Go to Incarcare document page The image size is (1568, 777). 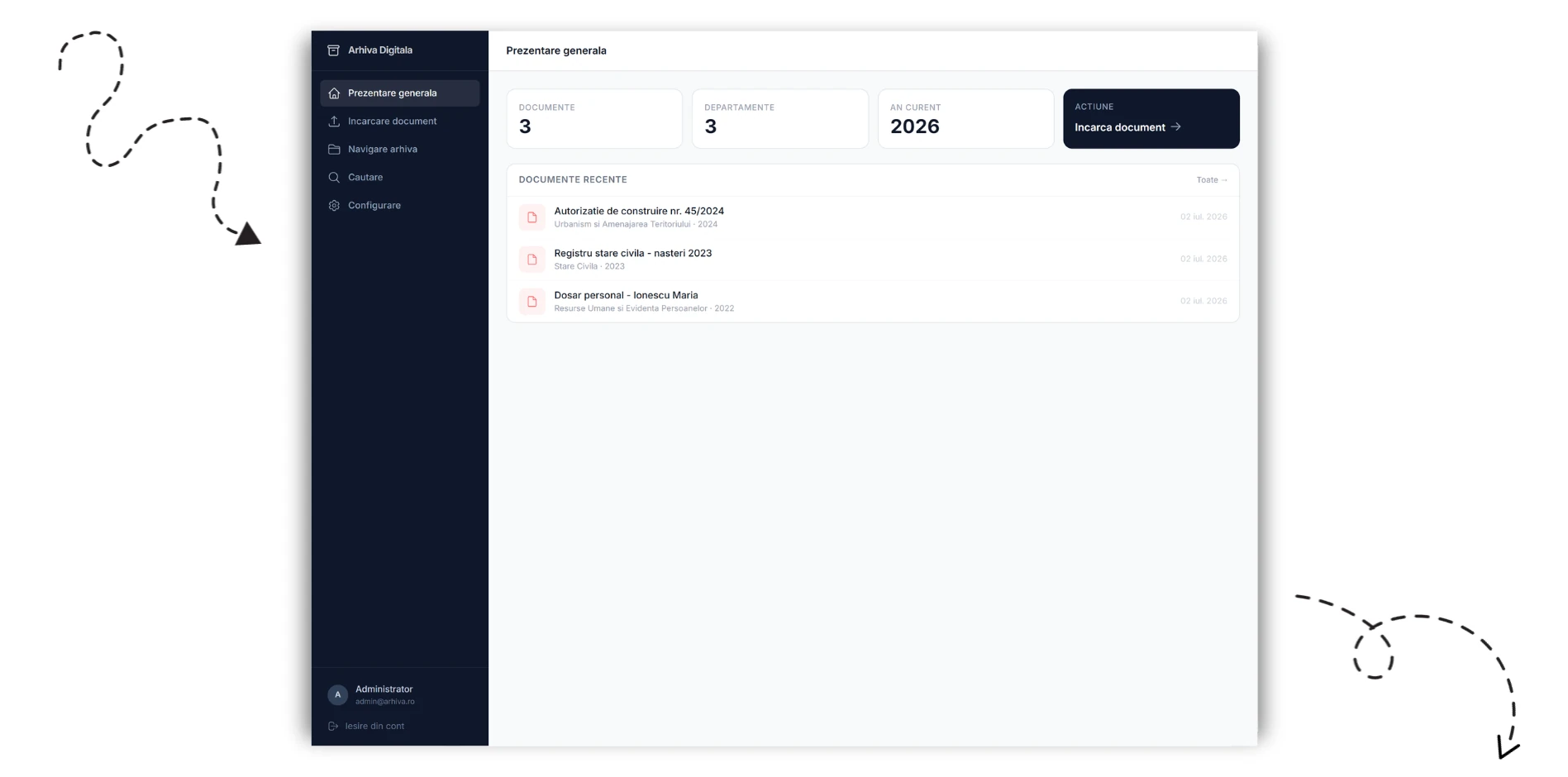click(x=400, y=122)
